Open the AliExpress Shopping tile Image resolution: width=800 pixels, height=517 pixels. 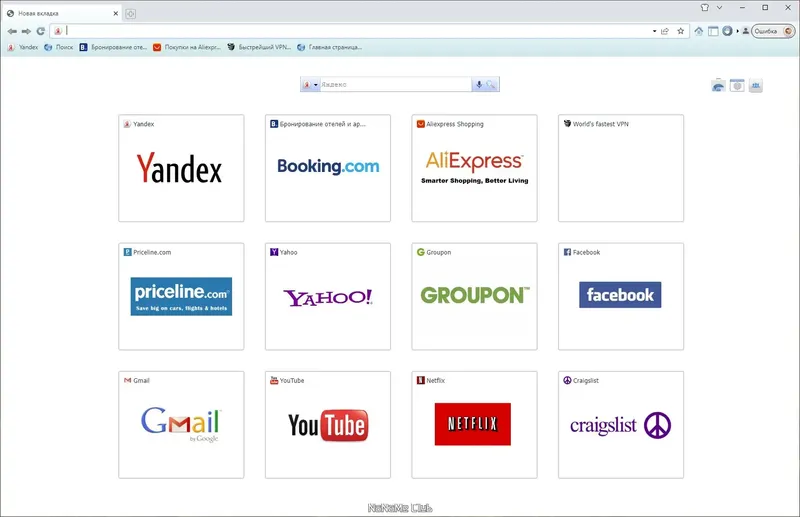(474, 168)
